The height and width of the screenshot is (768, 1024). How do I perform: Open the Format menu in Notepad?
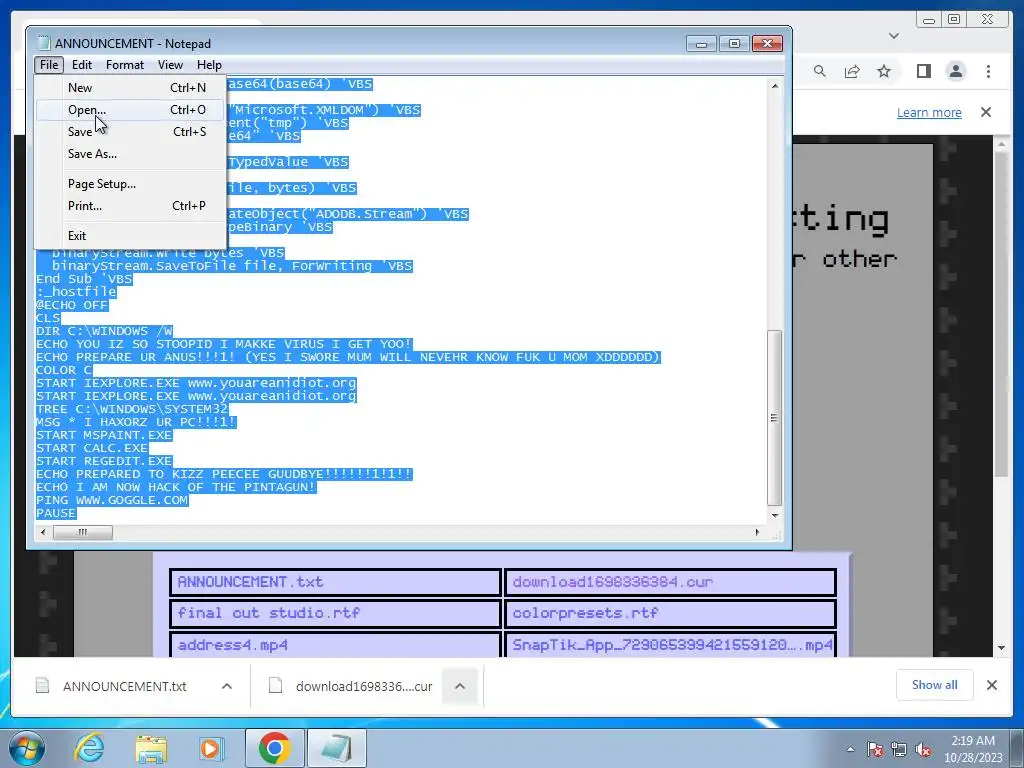pyautogui.click(x=125, y=65)
